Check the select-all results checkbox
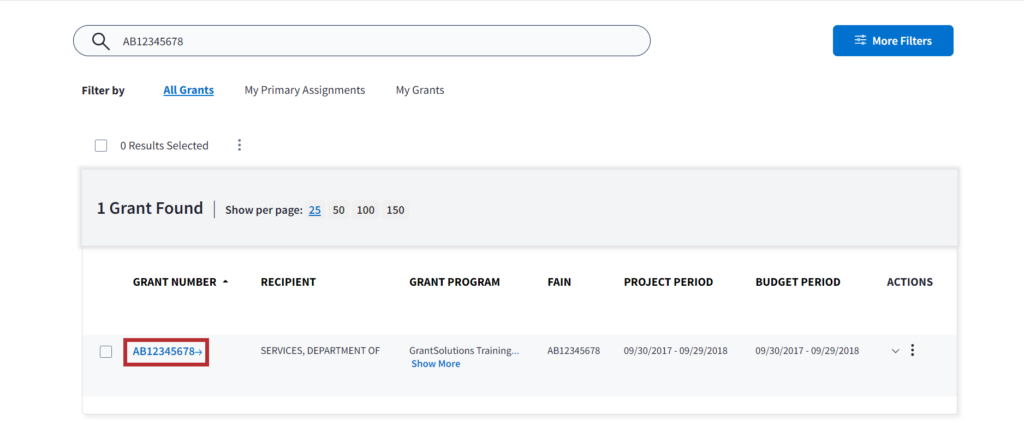The height and width of the screenshot is (439, 1024). (101, 146)
